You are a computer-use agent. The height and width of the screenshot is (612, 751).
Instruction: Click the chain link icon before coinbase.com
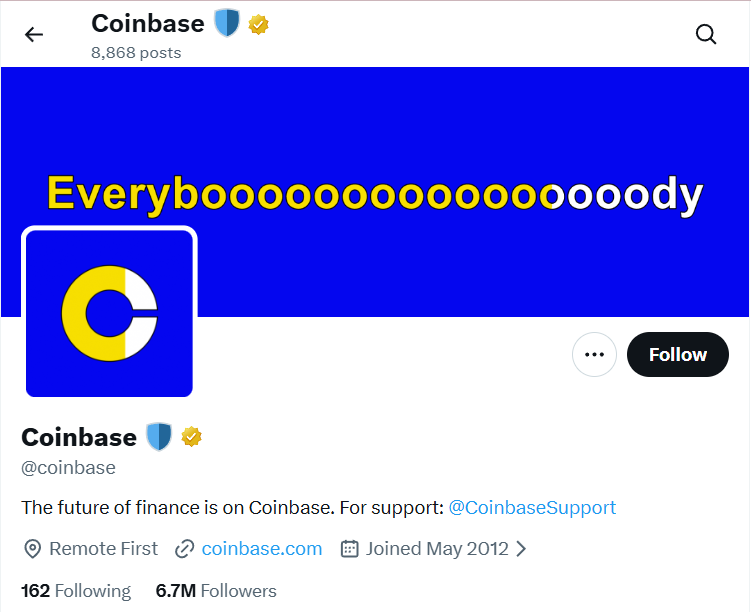(184, 549)
